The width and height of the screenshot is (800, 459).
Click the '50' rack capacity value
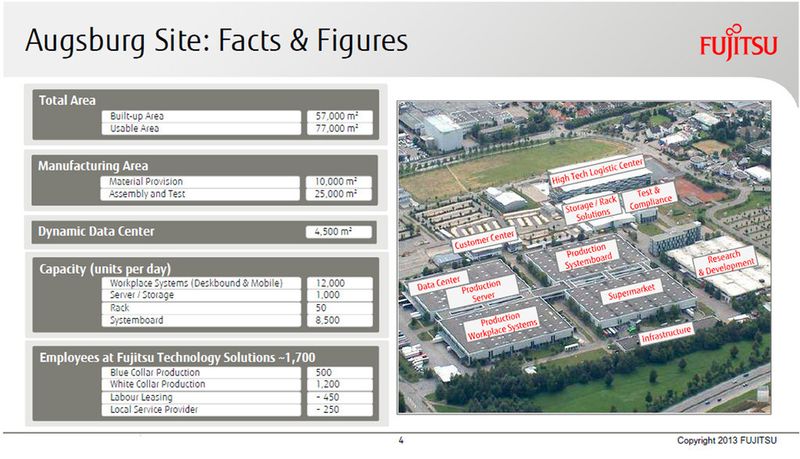(321, 308)
